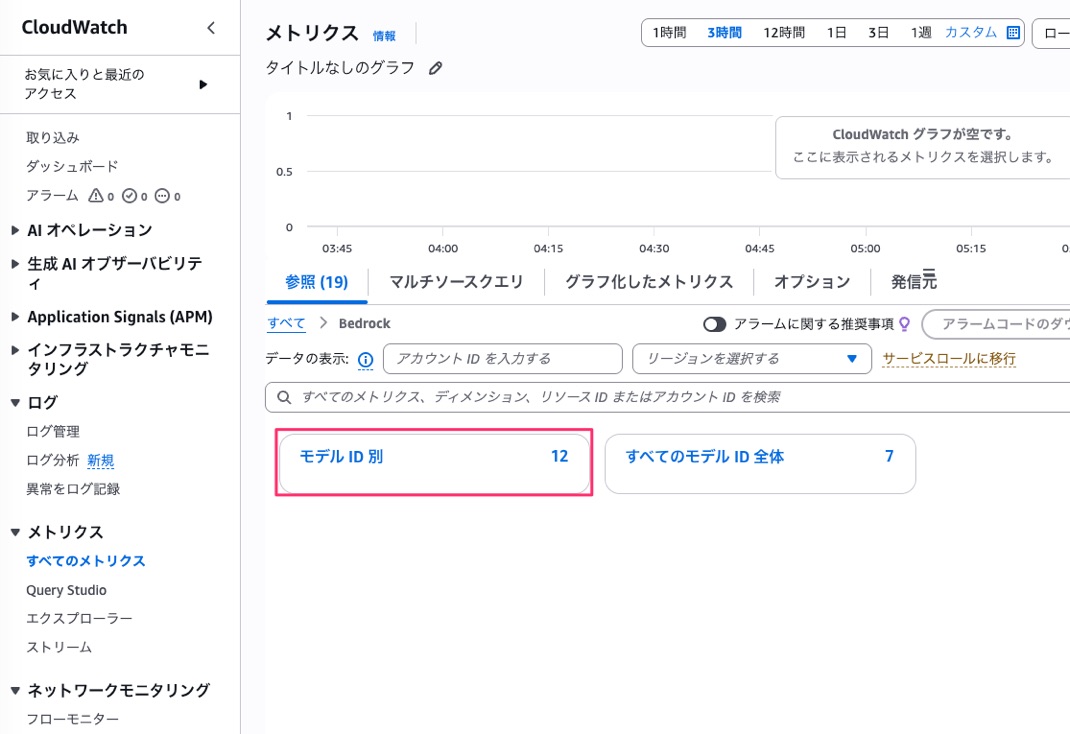Click サービスロールに移行 link

949,359
